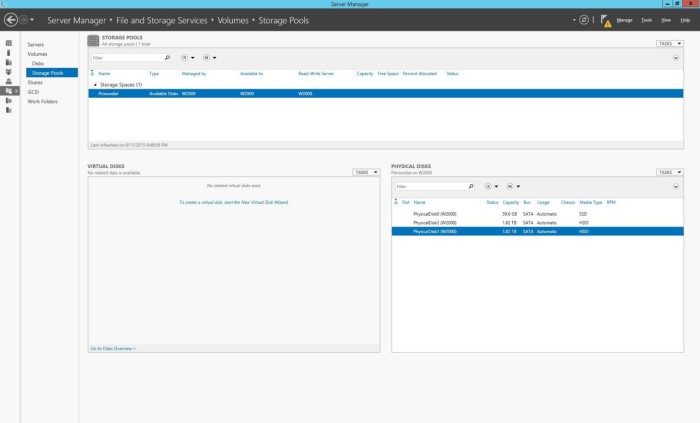Image resolution: width=700 pixels, height=423 pixels.
Task: Start the New Virtual Disk Wizard link
Action: pos(234,203)
